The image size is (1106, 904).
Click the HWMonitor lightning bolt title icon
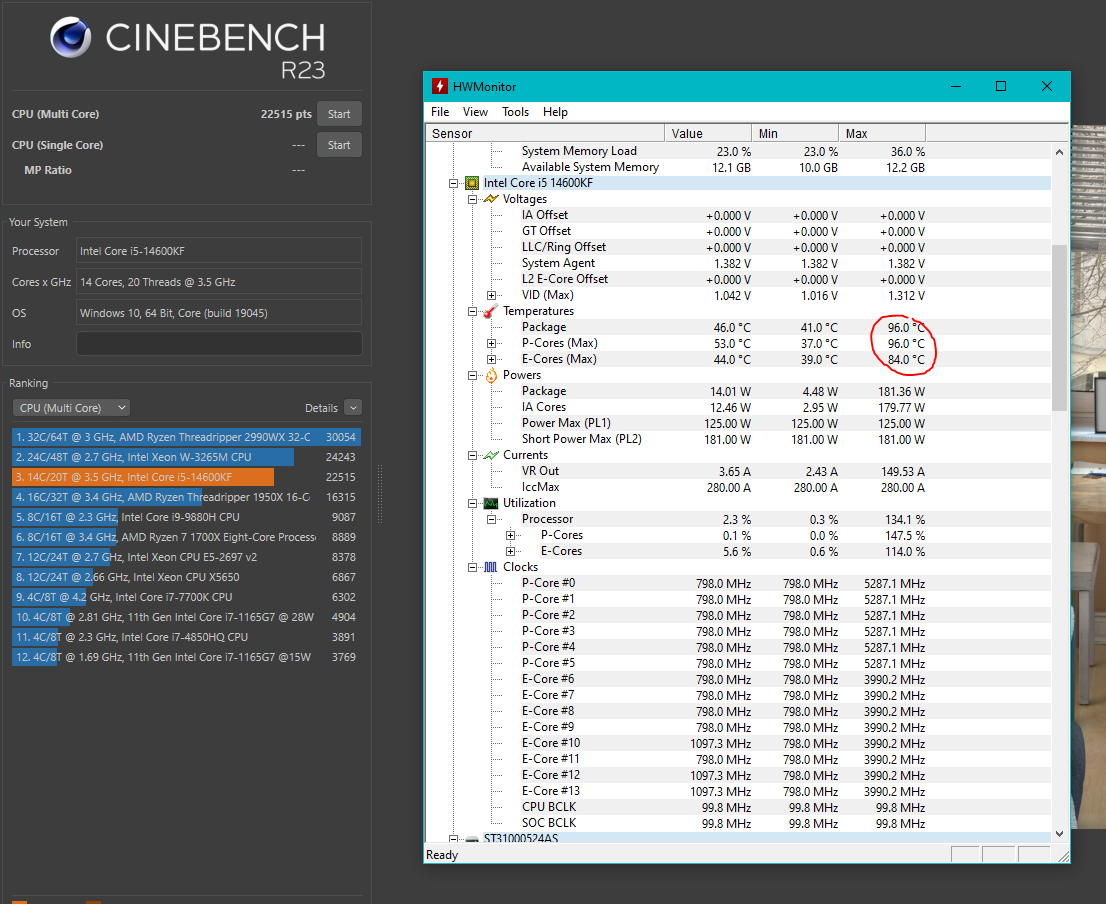click(439, 86)
